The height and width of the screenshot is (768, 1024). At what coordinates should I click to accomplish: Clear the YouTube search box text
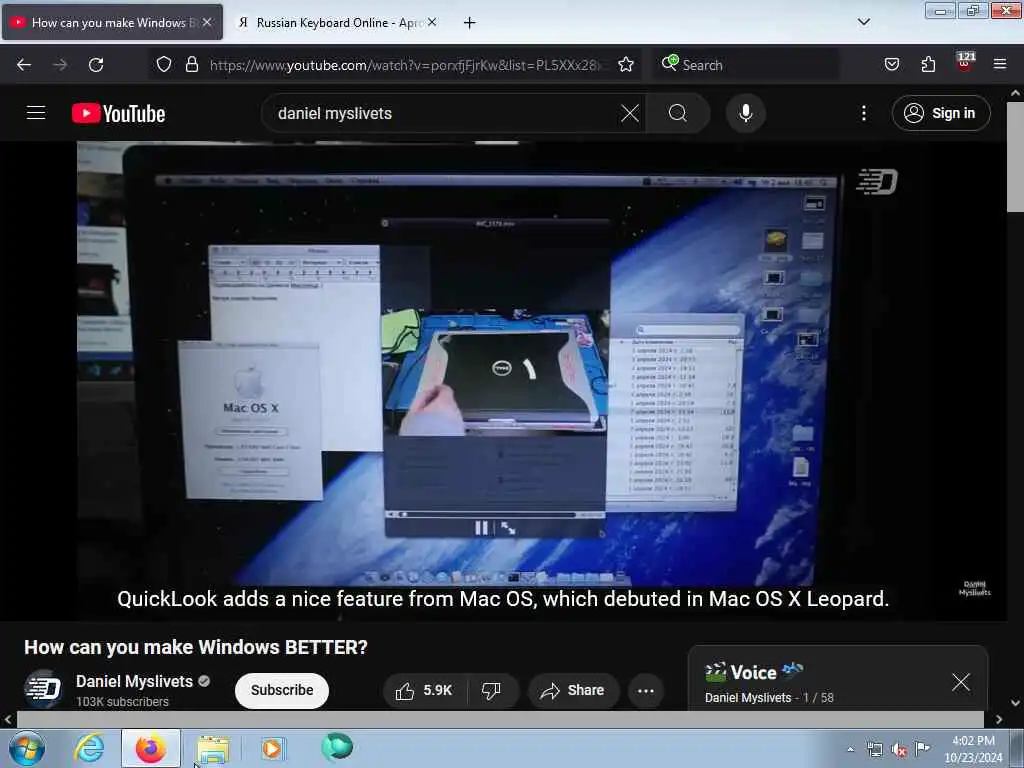coord(630,113)
